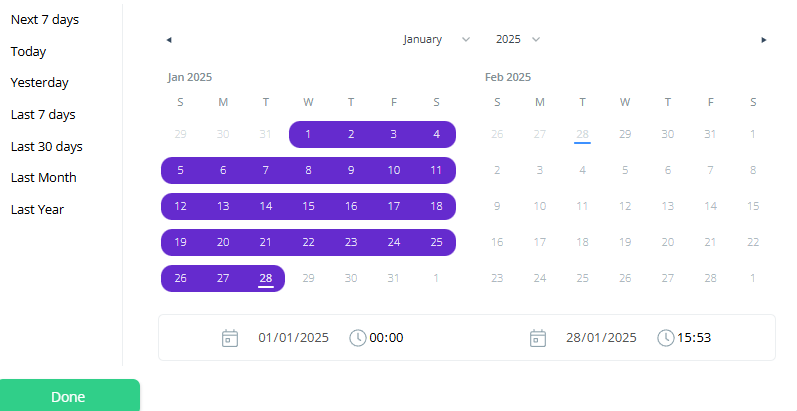This screenshot has width=797, height=411.
Task: Click the start date calendar icon
Action: (230, 338)
